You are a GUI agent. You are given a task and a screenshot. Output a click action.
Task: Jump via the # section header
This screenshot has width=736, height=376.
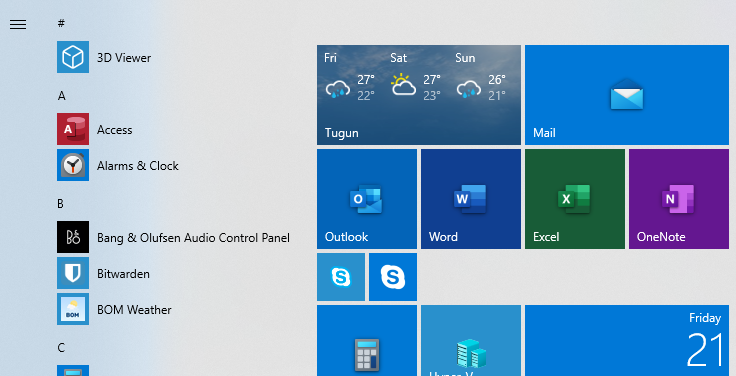pyautogui.click(x=61, y=23)
